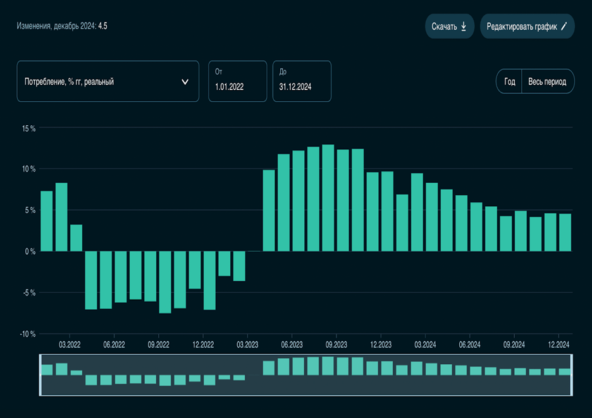592x418 pixels.
Task: Switch to Весь период range
Action: (547, 81)
